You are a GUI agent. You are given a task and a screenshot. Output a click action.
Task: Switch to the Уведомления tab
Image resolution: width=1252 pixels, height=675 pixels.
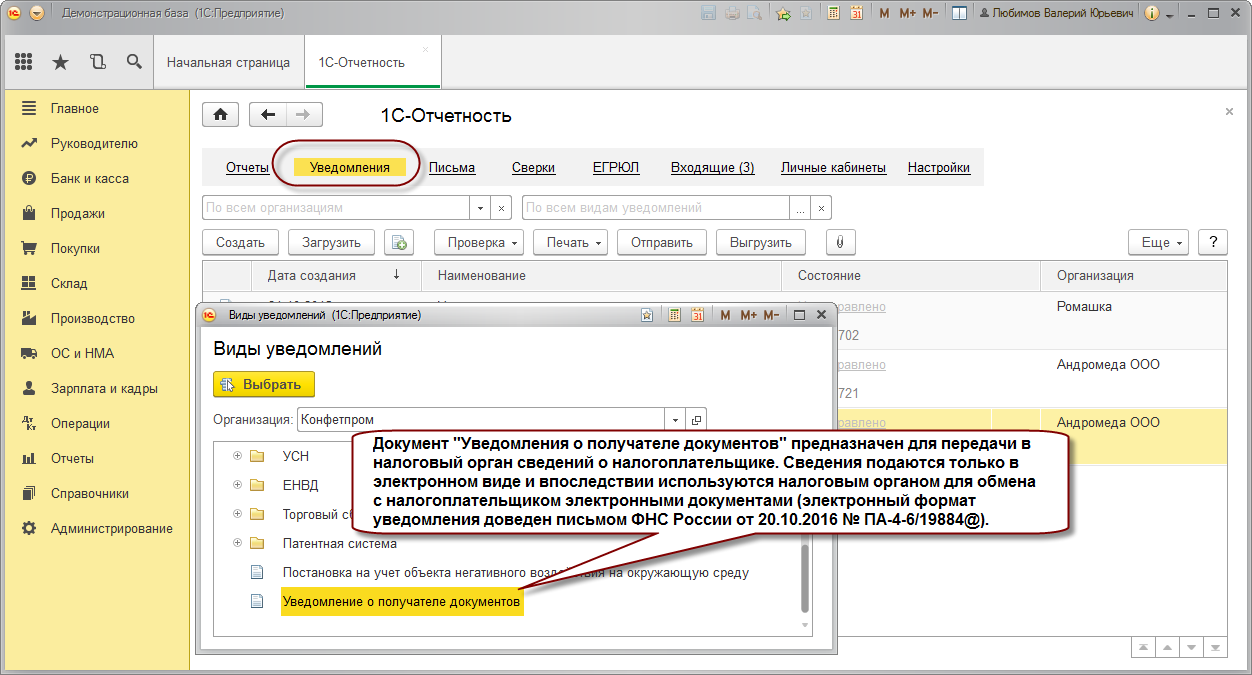coord(349,167)
